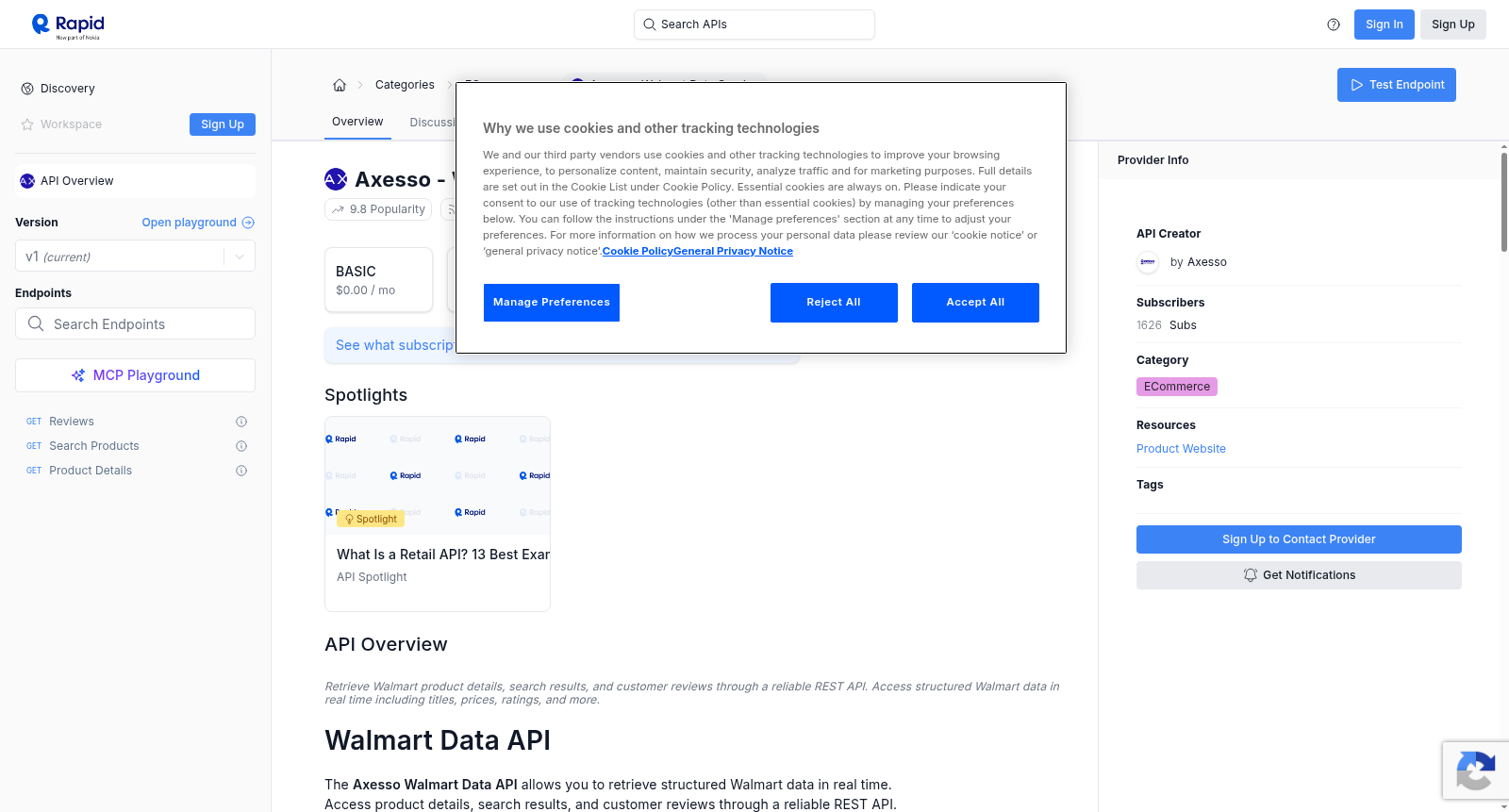Screen dimensions: 1509x812
Task: Click Get Notifications button
Action: [x=1299, y=575]
